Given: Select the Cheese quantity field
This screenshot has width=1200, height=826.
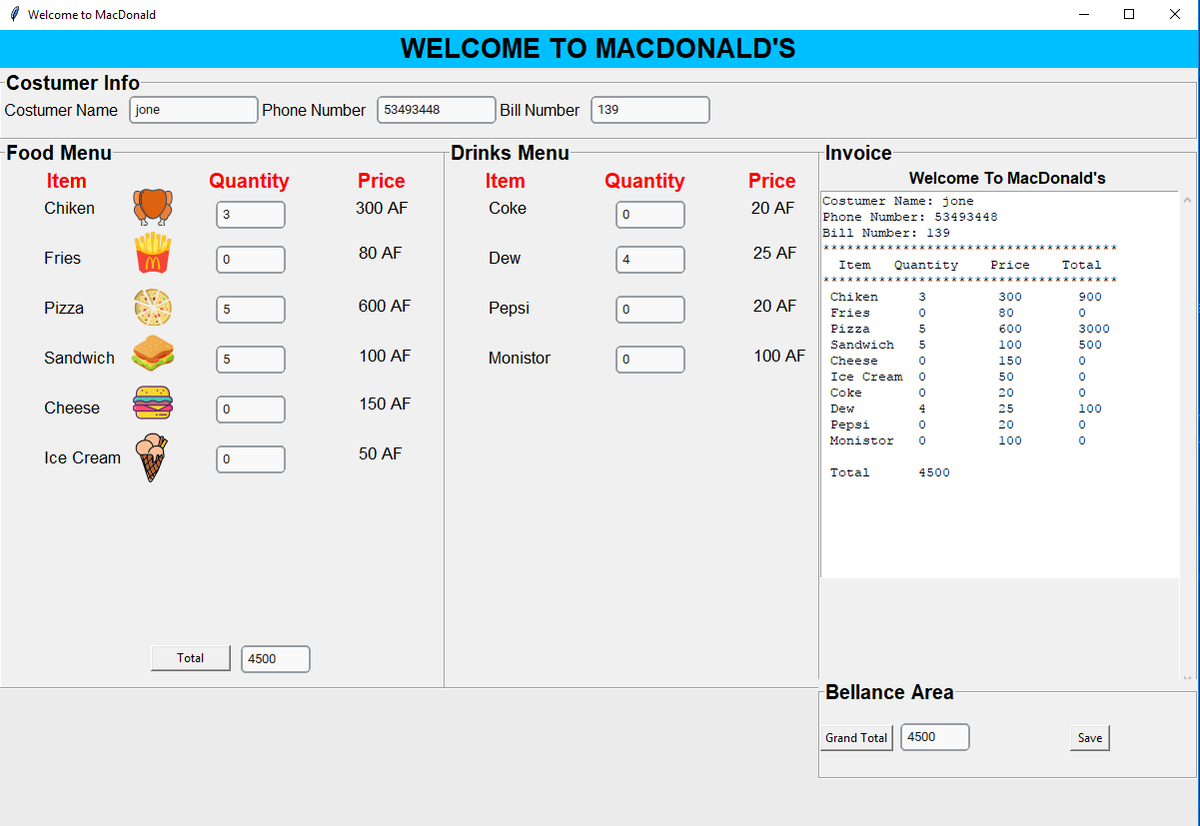Looking at the screenshot, I should (251, 410).
